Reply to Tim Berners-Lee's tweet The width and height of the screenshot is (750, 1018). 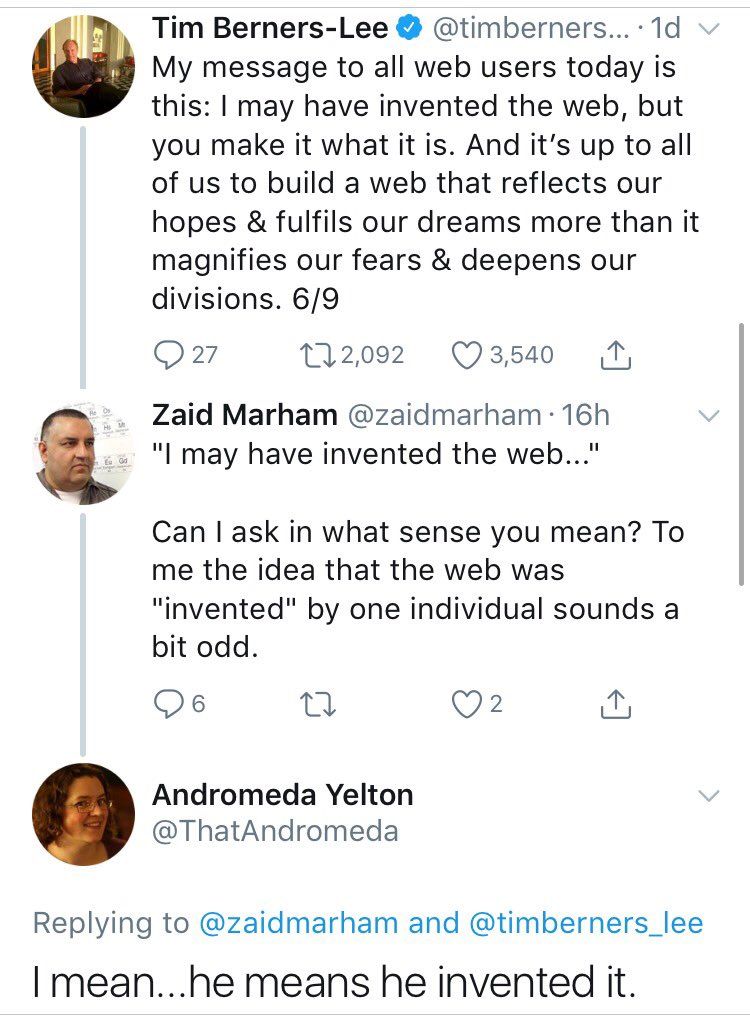pos(168,355)
